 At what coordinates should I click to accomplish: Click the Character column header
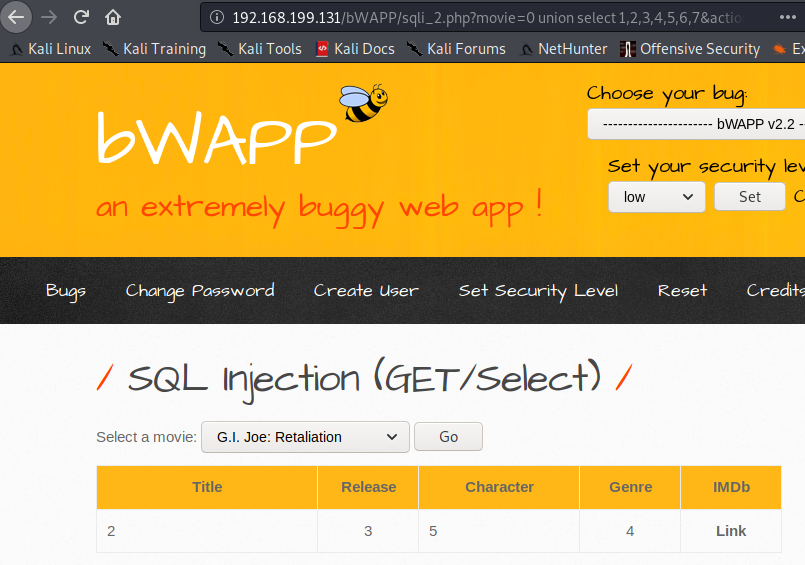(499, 487)
